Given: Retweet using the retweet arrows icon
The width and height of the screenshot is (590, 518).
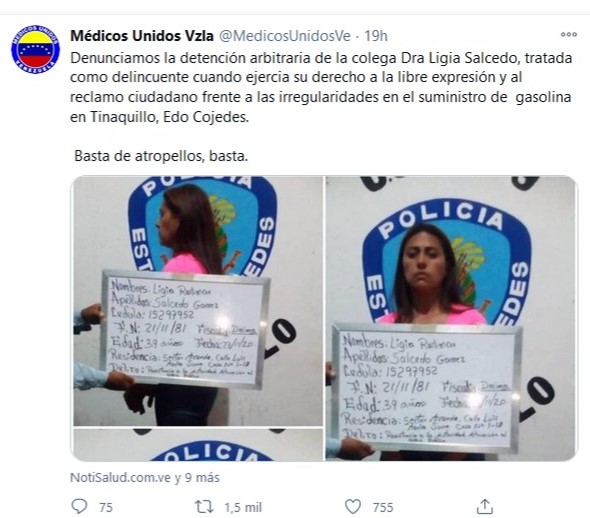Looking at the screenshot, I should [x=204, y=507].
